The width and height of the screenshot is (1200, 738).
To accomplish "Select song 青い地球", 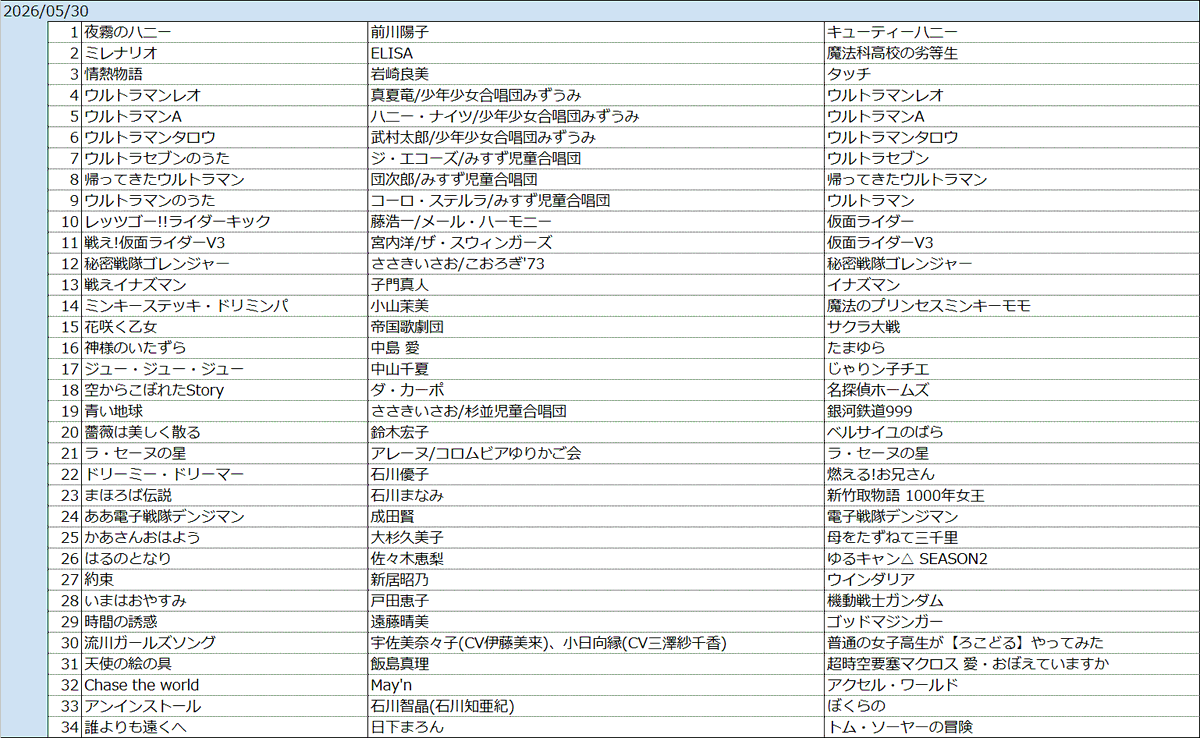I will 113,410.
